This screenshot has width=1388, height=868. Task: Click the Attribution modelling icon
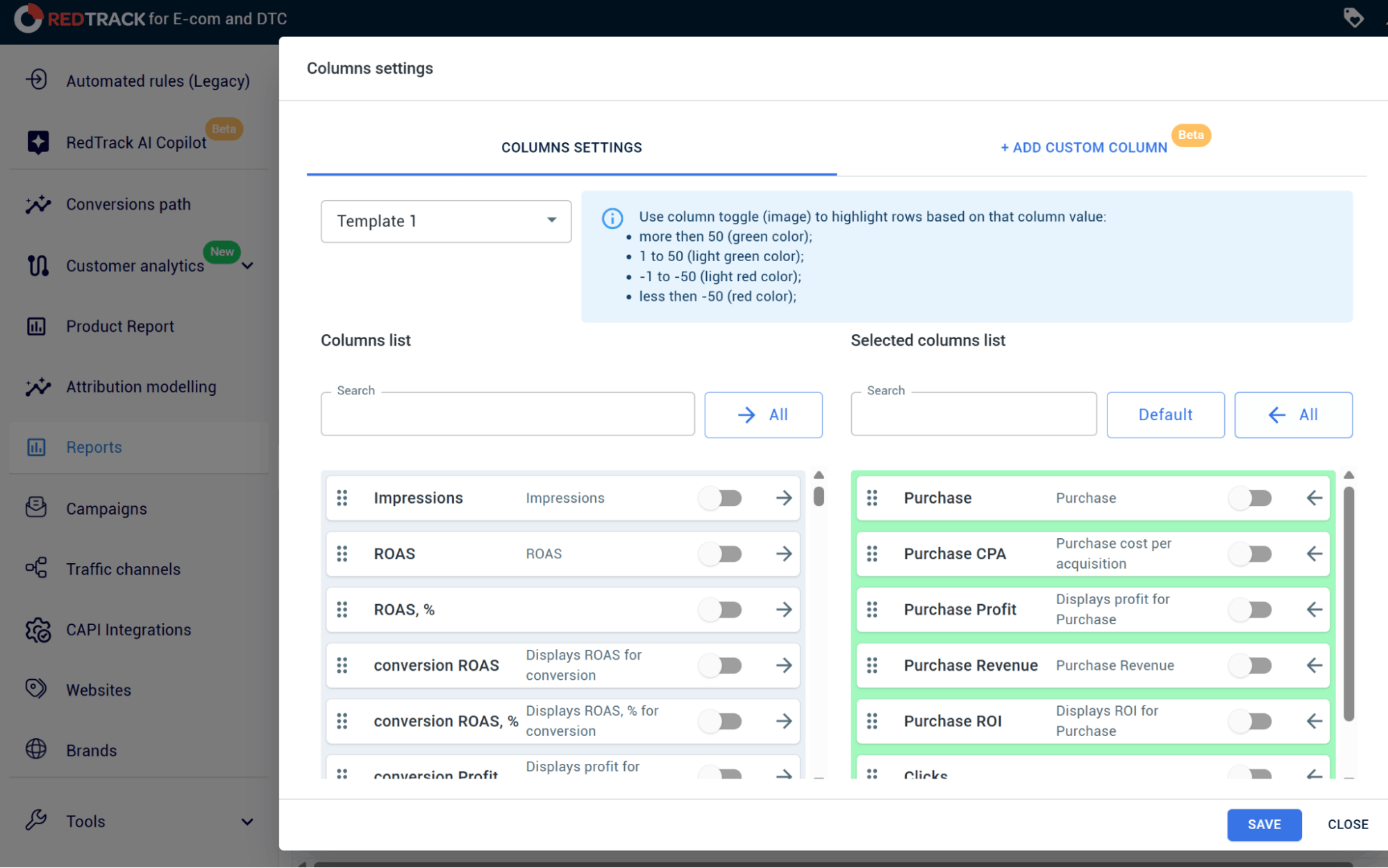pyautogui.click(x=38, y=386)
